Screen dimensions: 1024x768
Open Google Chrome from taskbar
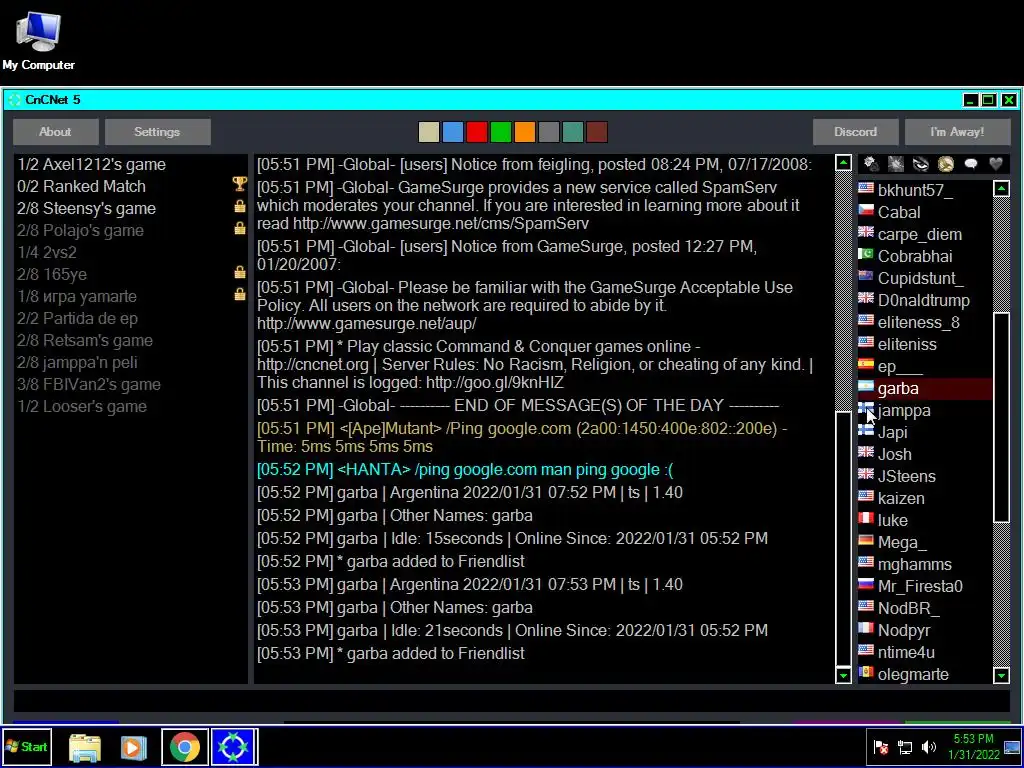pos(185,747)
